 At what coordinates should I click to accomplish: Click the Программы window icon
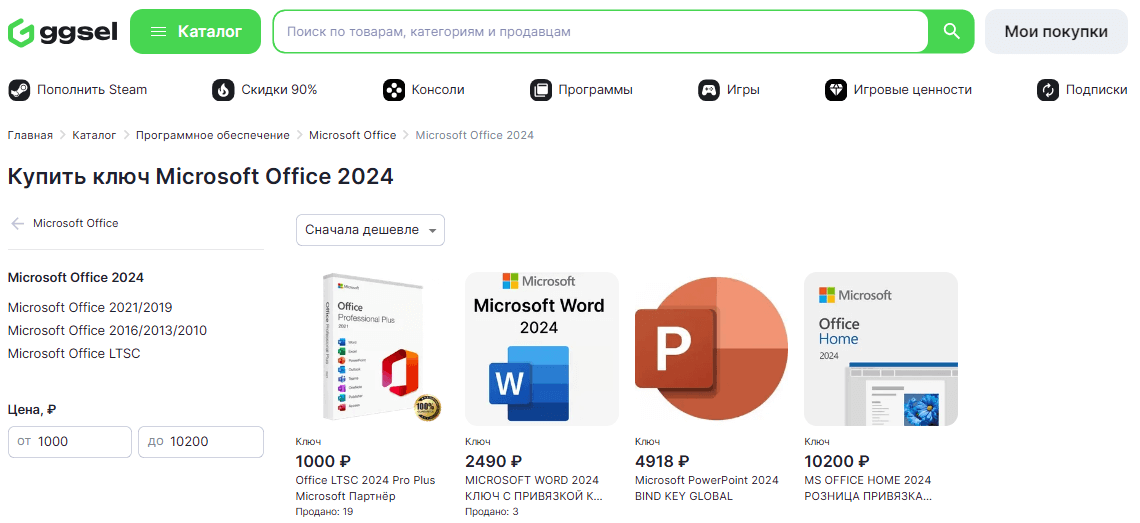point(541,90)
